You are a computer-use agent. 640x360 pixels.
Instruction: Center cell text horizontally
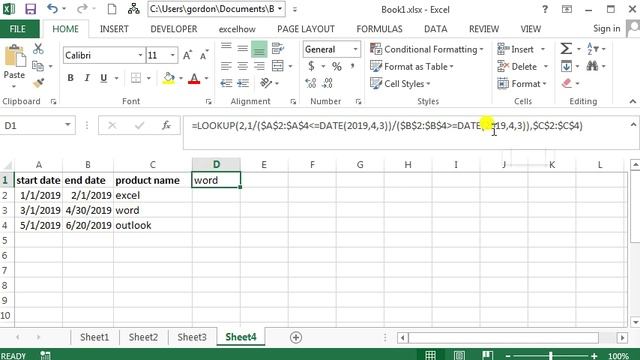(x=242, y=66)
